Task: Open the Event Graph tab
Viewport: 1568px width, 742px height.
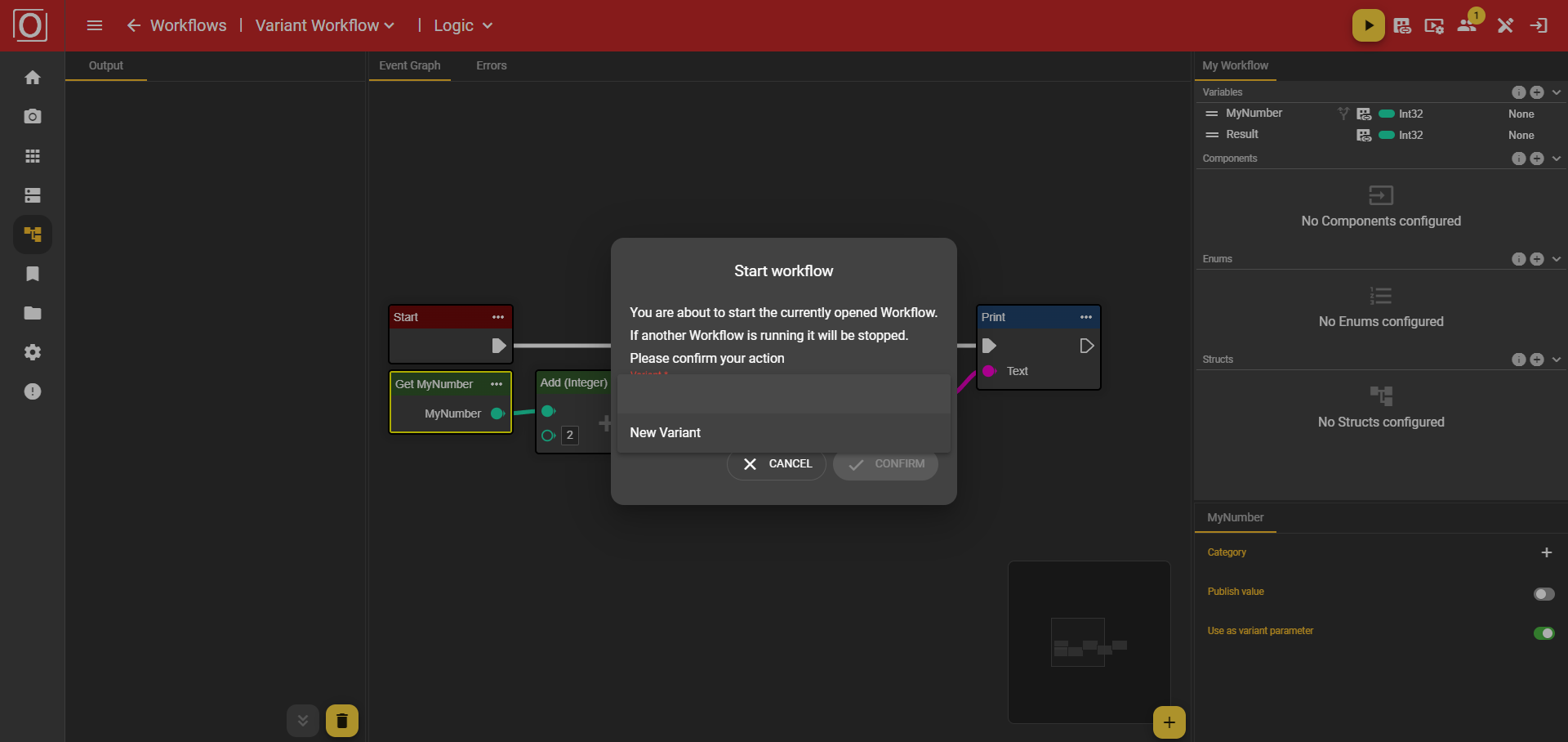Action: pos(409,65)
